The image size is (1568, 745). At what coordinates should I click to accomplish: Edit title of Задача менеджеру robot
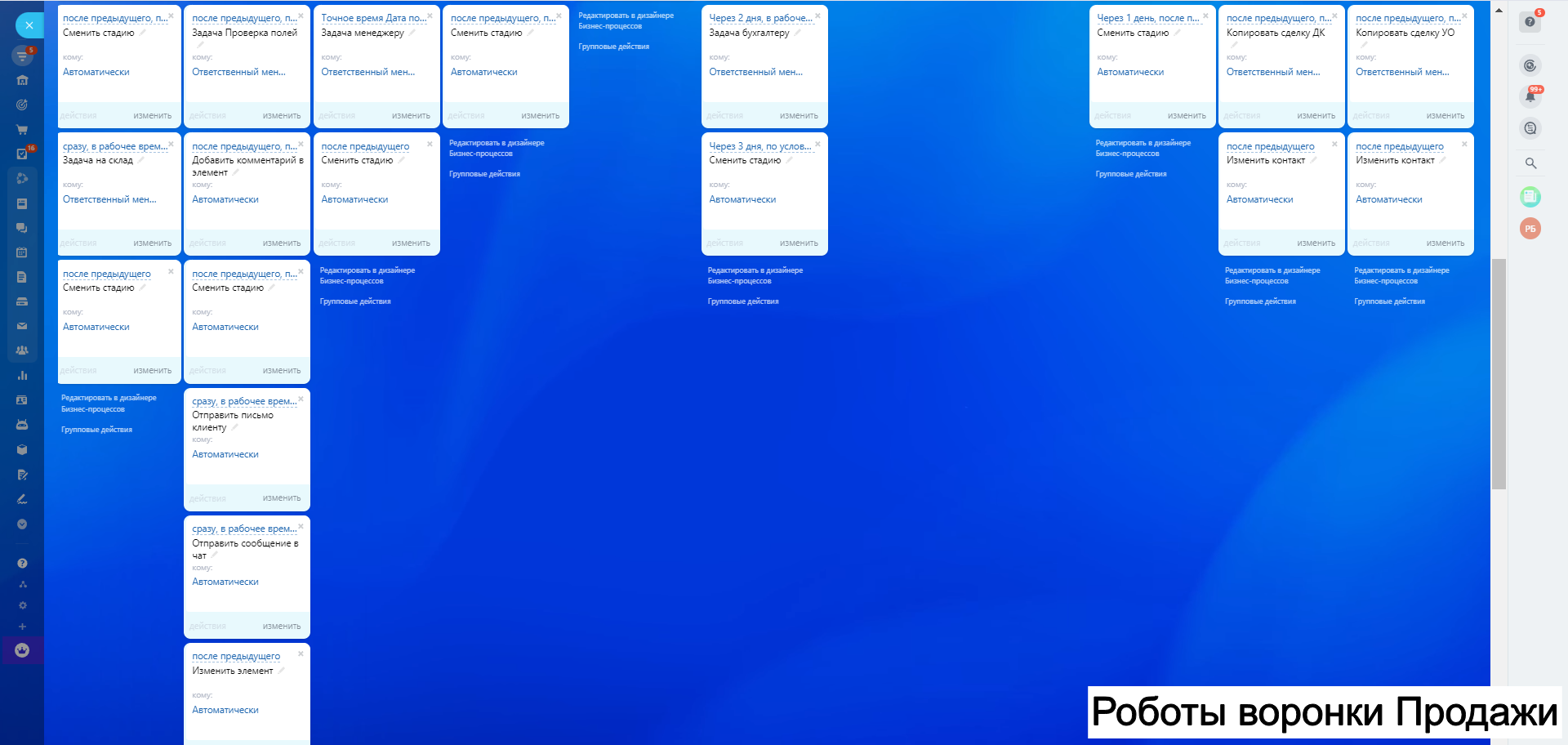point(412,33)
